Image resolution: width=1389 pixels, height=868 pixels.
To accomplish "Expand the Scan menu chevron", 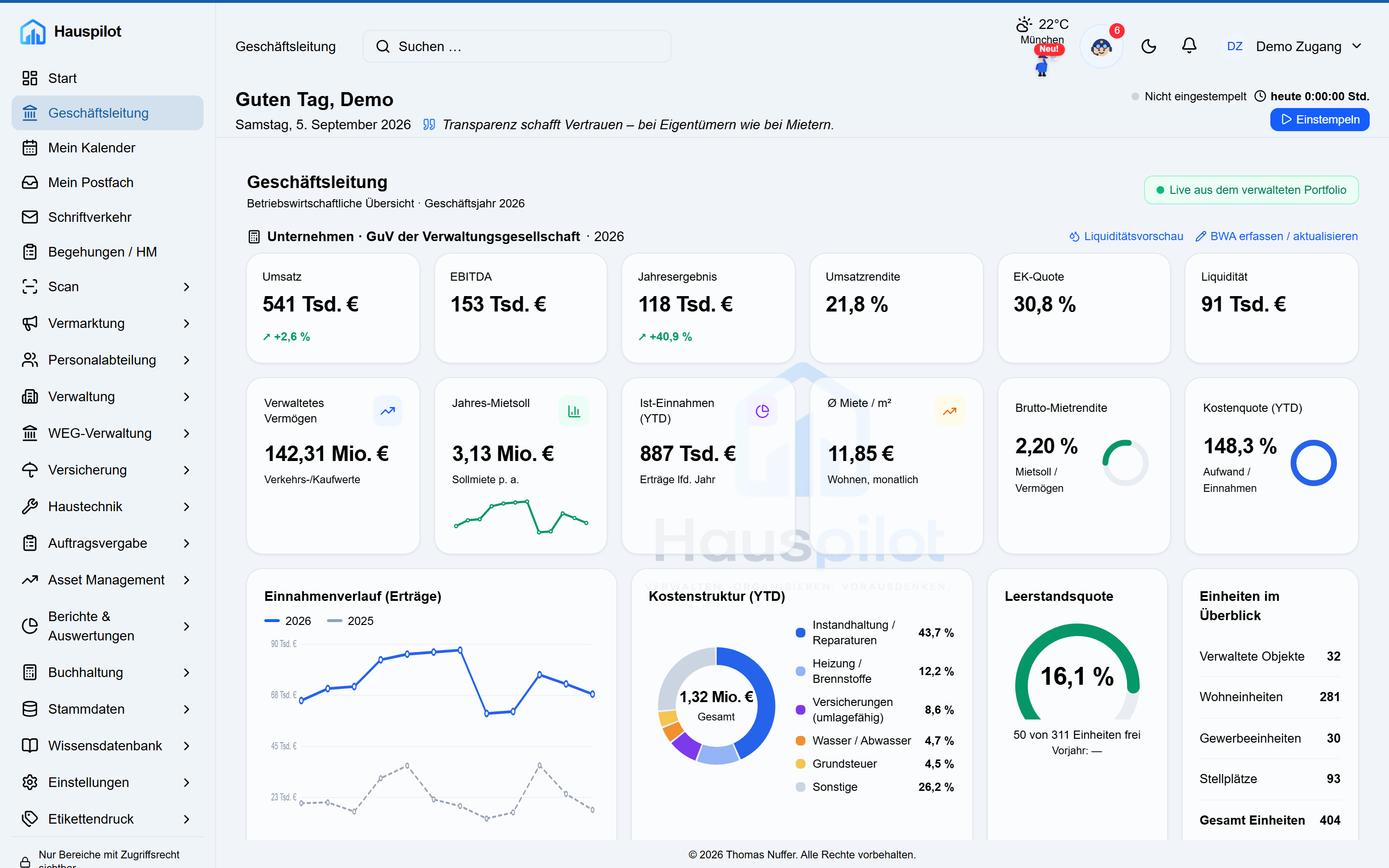I will coord(187,286).
